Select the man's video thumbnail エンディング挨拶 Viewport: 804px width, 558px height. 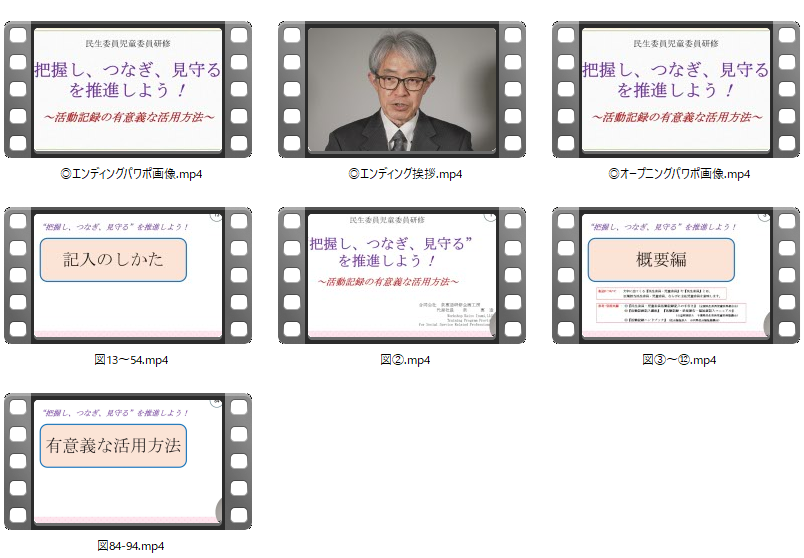[x=402, y=90]
